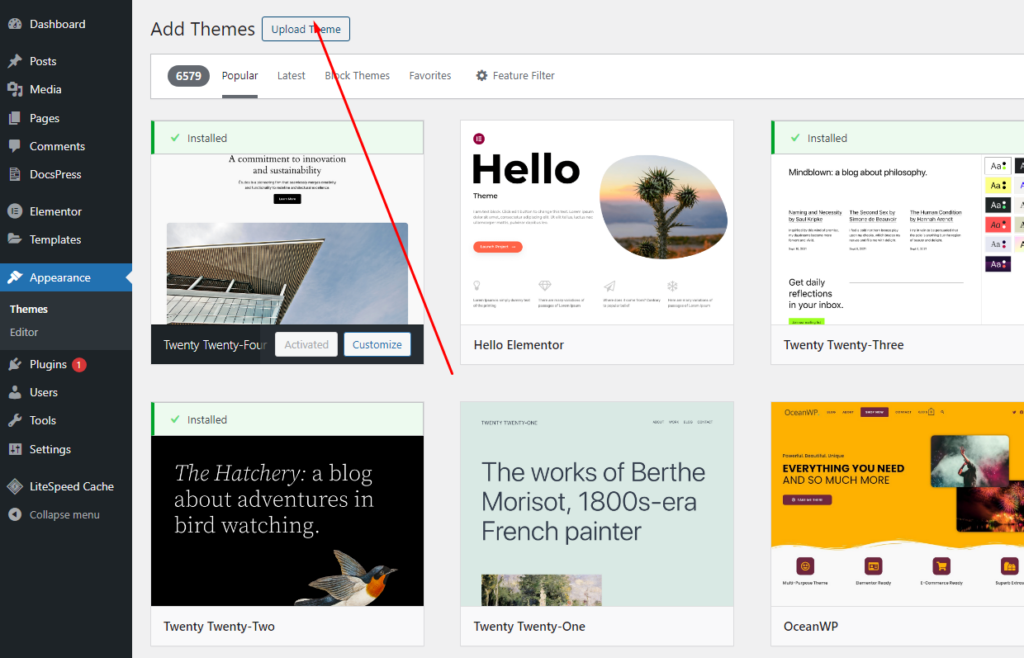Switch to the Block Themes tab
This screenshot has width=1024, height=658.
(x=357, y=76)
